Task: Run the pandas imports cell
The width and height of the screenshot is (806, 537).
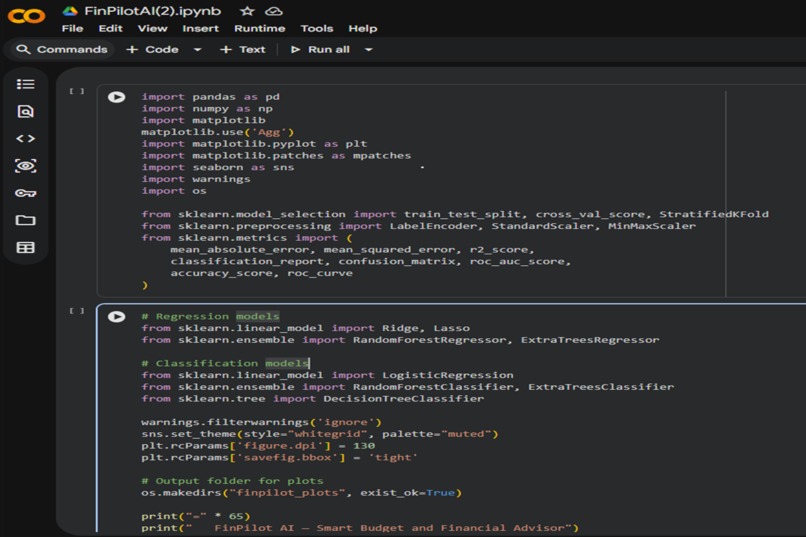Action: click(116, 97)
